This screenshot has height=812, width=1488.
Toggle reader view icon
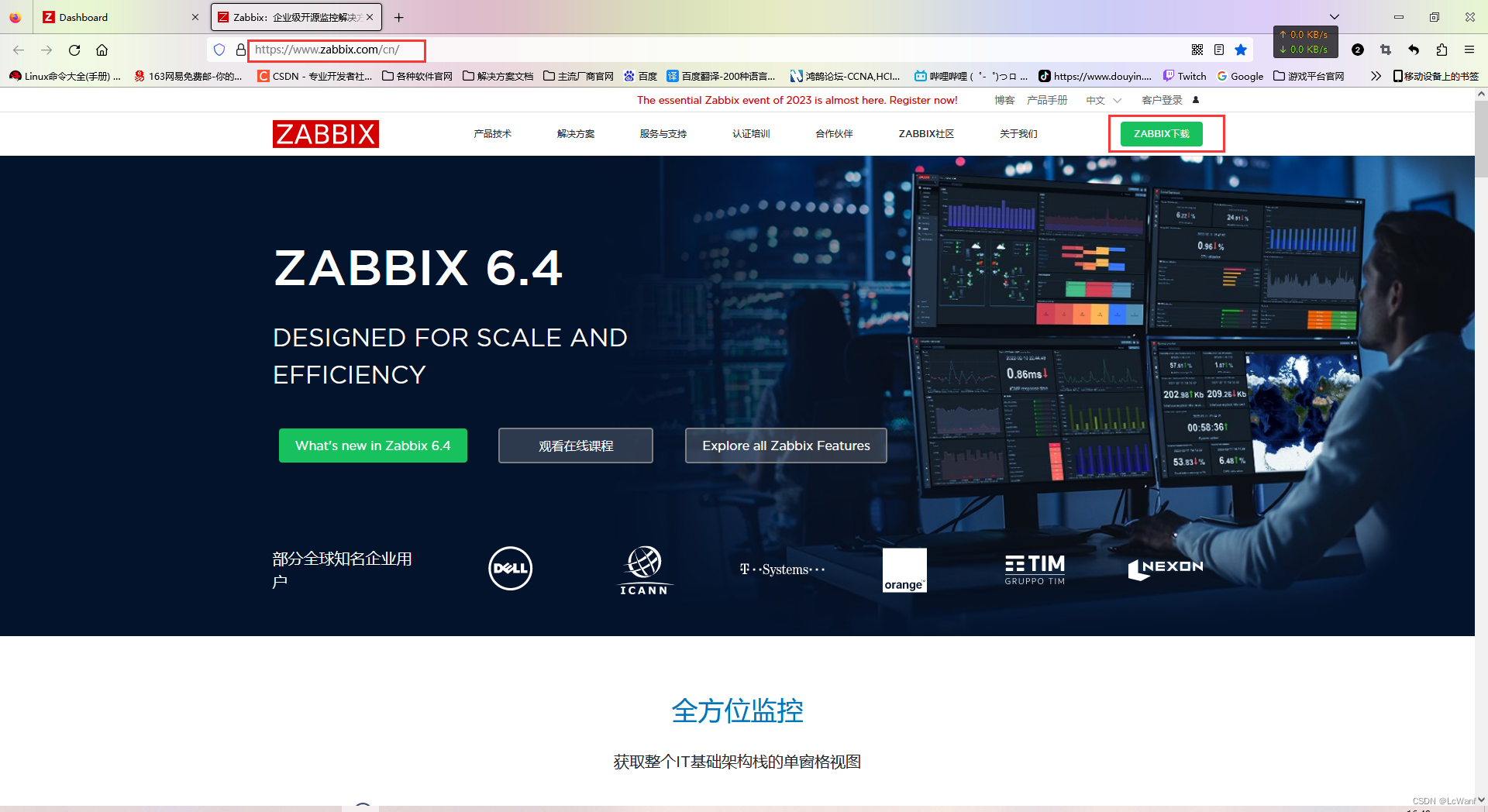(1219, 50)
